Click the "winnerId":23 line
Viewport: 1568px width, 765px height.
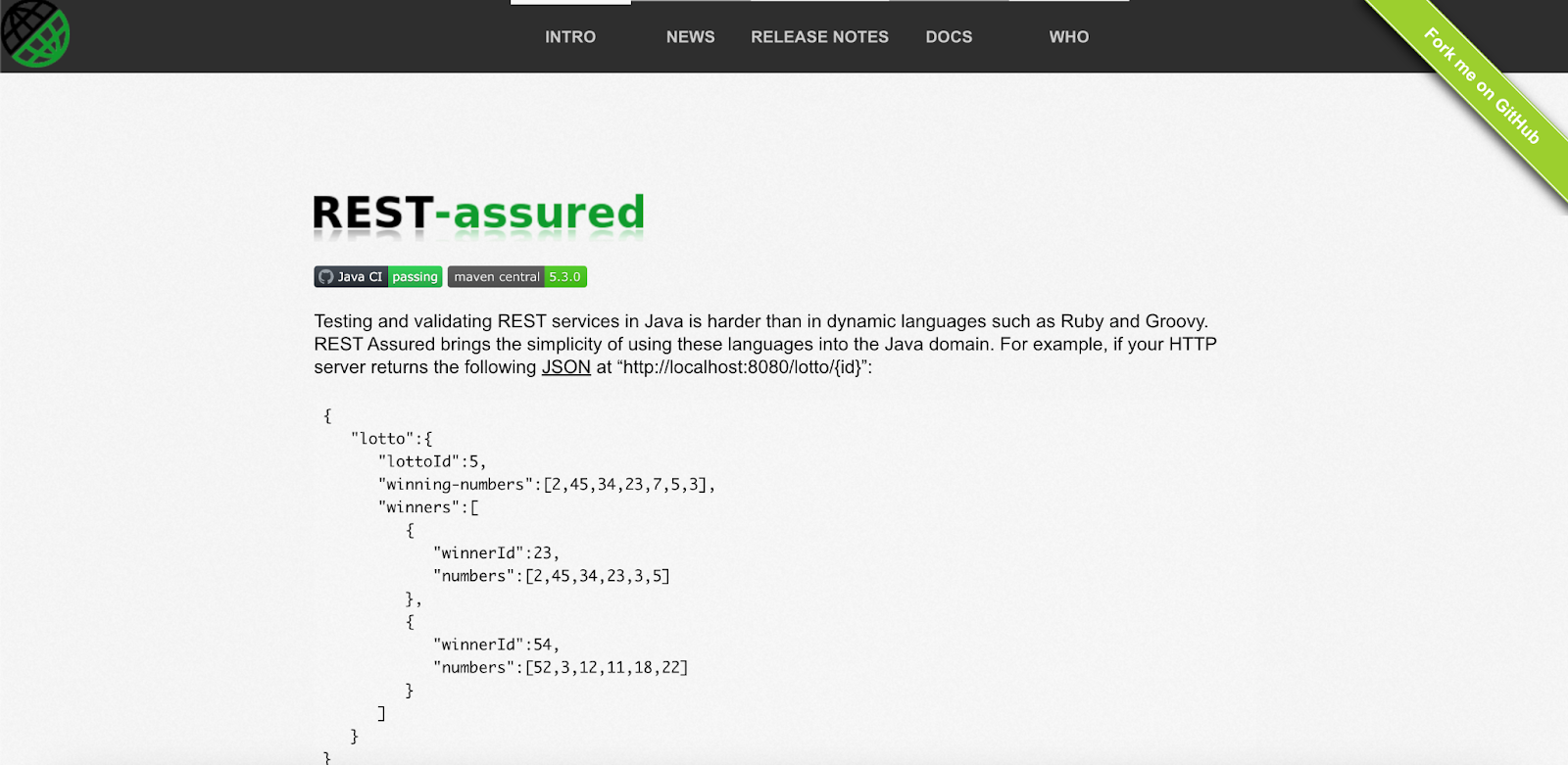[497, 553]
